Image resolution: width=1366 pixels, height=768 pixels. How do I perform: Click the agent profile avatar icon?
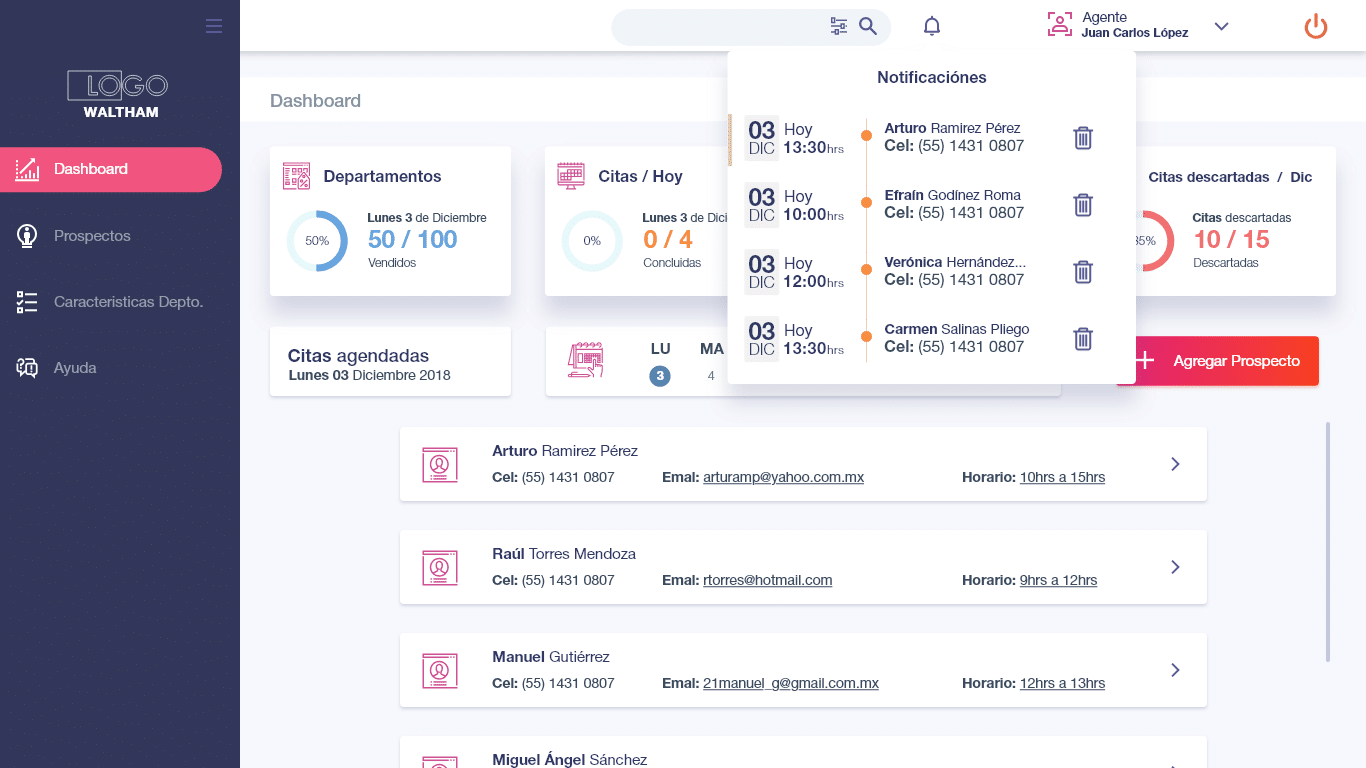1059,25
